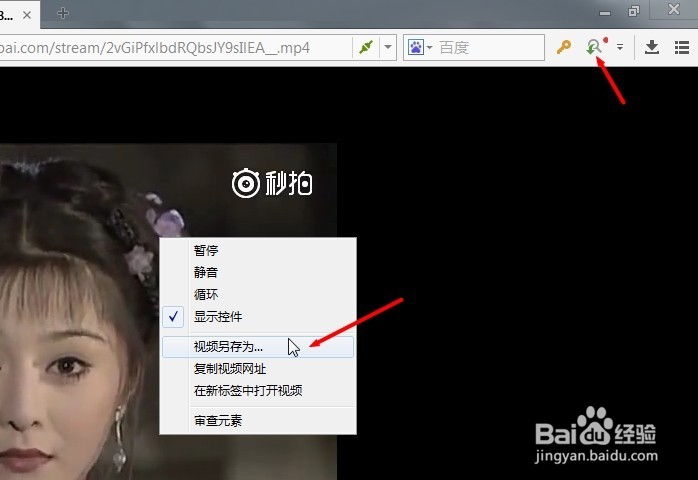This screenshot has width=698, height=480.
Task: Click the green sniffer download icon with red dot
Action: point(595,46)
